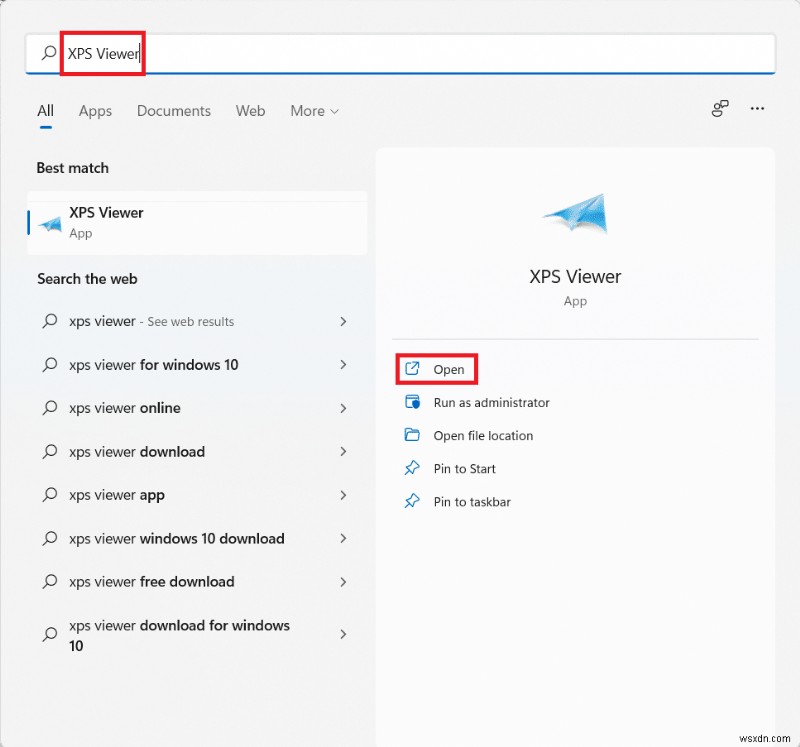
Task: Click 'xps viewer - See web results' suggestion text
Action: [x=152, y=321]
